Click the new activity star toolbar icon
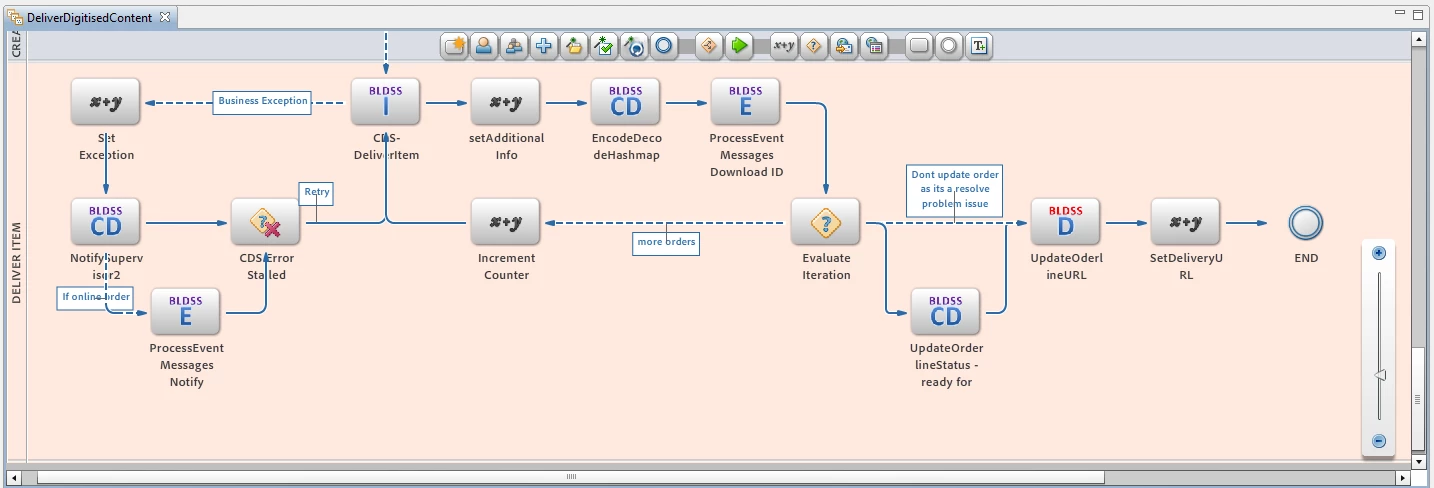The width and height of the screenshot is (1434, 488). coord(455,46)
